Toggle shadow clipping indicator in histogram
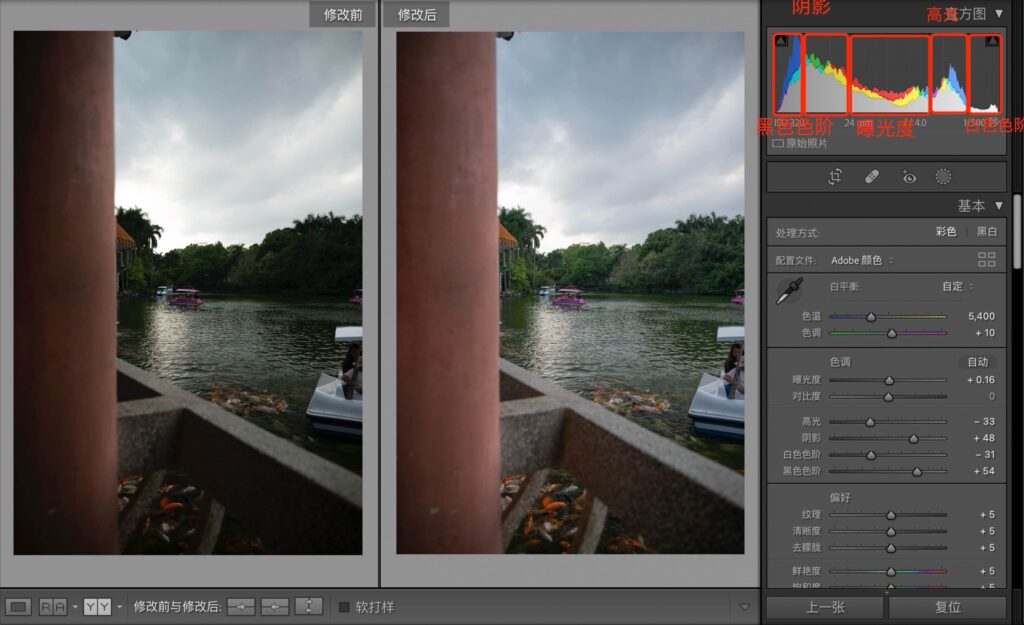The image size is (1024, 625). [781, 41]
